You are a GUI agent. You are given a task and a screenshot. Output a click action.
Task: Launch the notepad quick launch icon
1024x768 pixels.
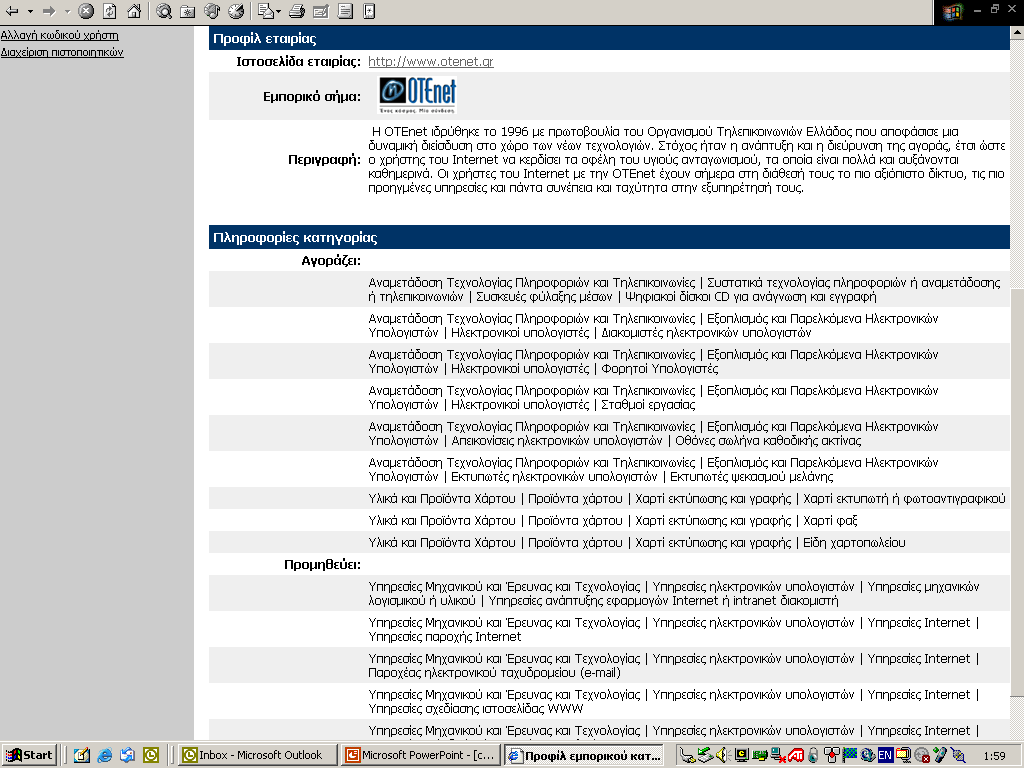[x=82, y=756]
